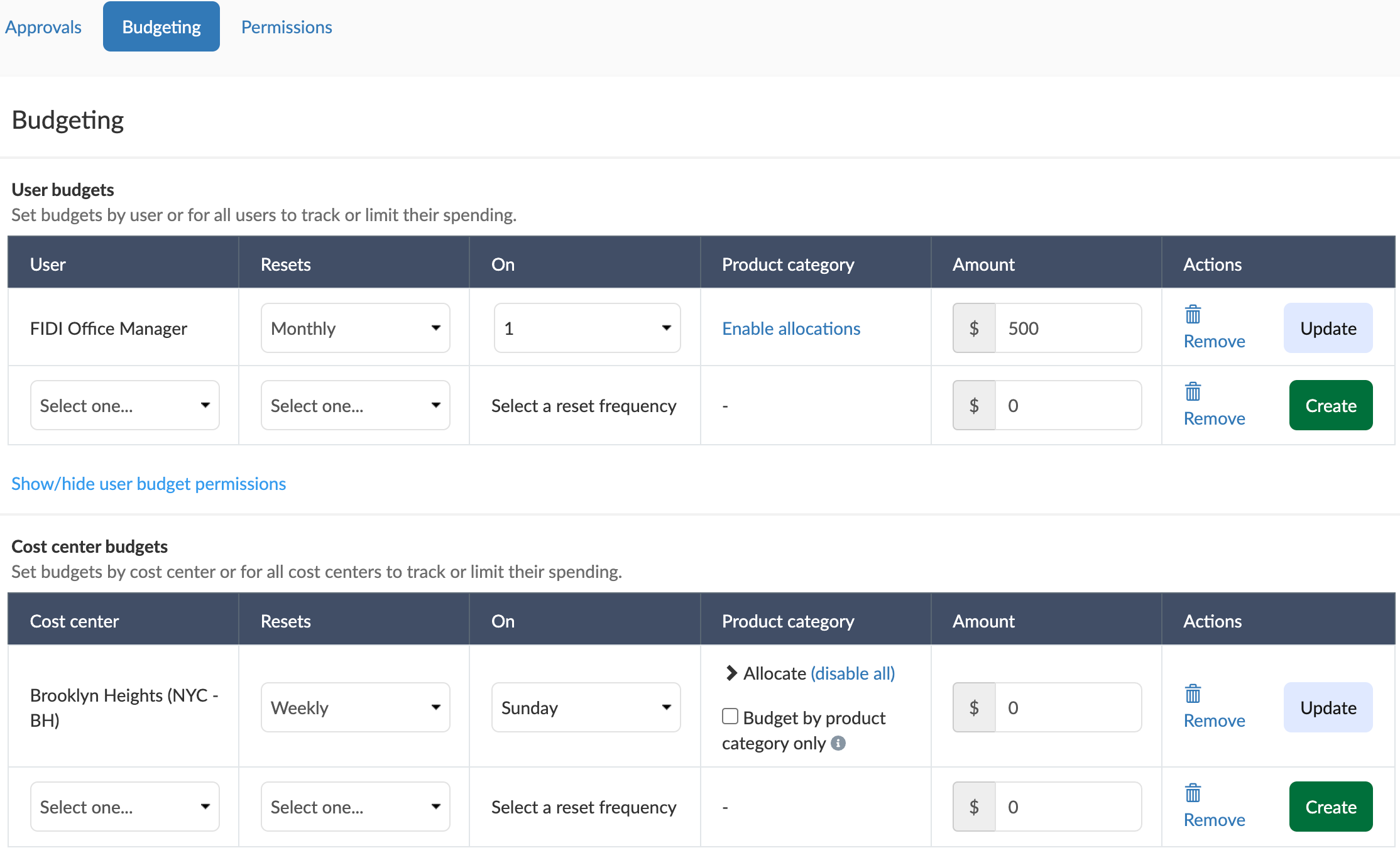Open the day dropdown showing 1
Viewport: 1400px width, 848px height.
tap(587, 328)
